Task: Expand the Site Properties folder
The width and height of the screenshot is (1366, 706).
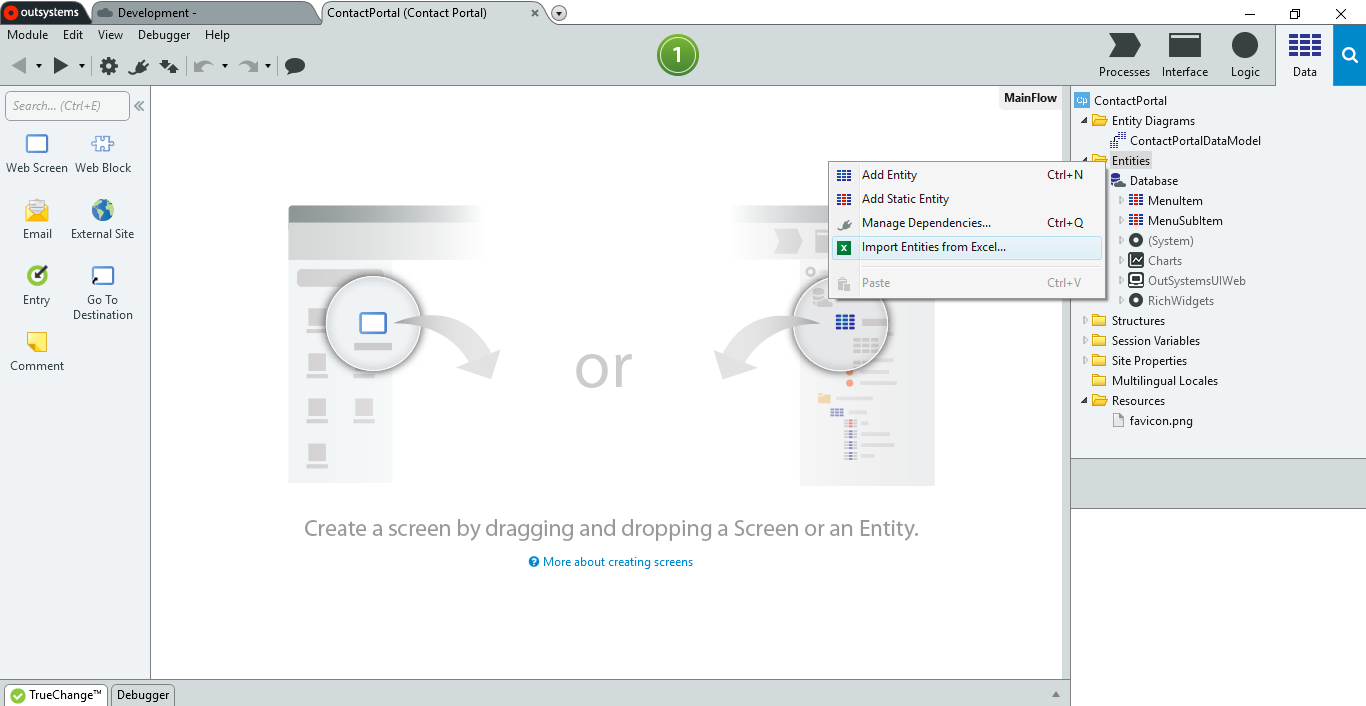Action: click(1085, 361)
